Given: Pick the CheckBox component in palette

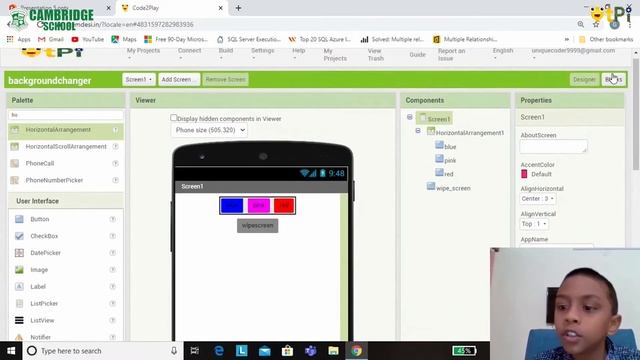Looking at the screenshot, I should [x=44, y=236].
